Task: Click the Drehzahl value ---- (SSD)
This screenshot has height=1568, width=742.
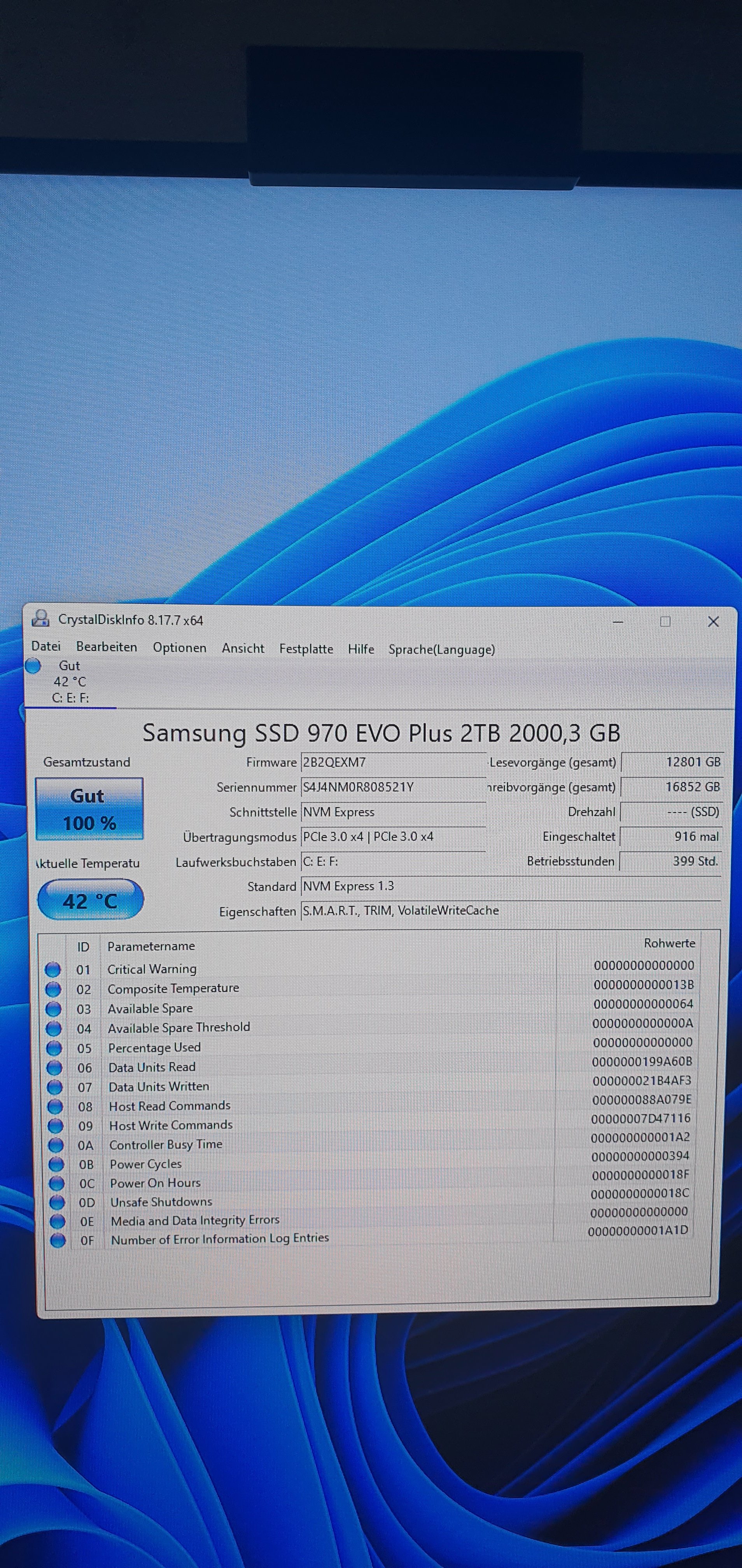Action: click(x=671, y=811)
